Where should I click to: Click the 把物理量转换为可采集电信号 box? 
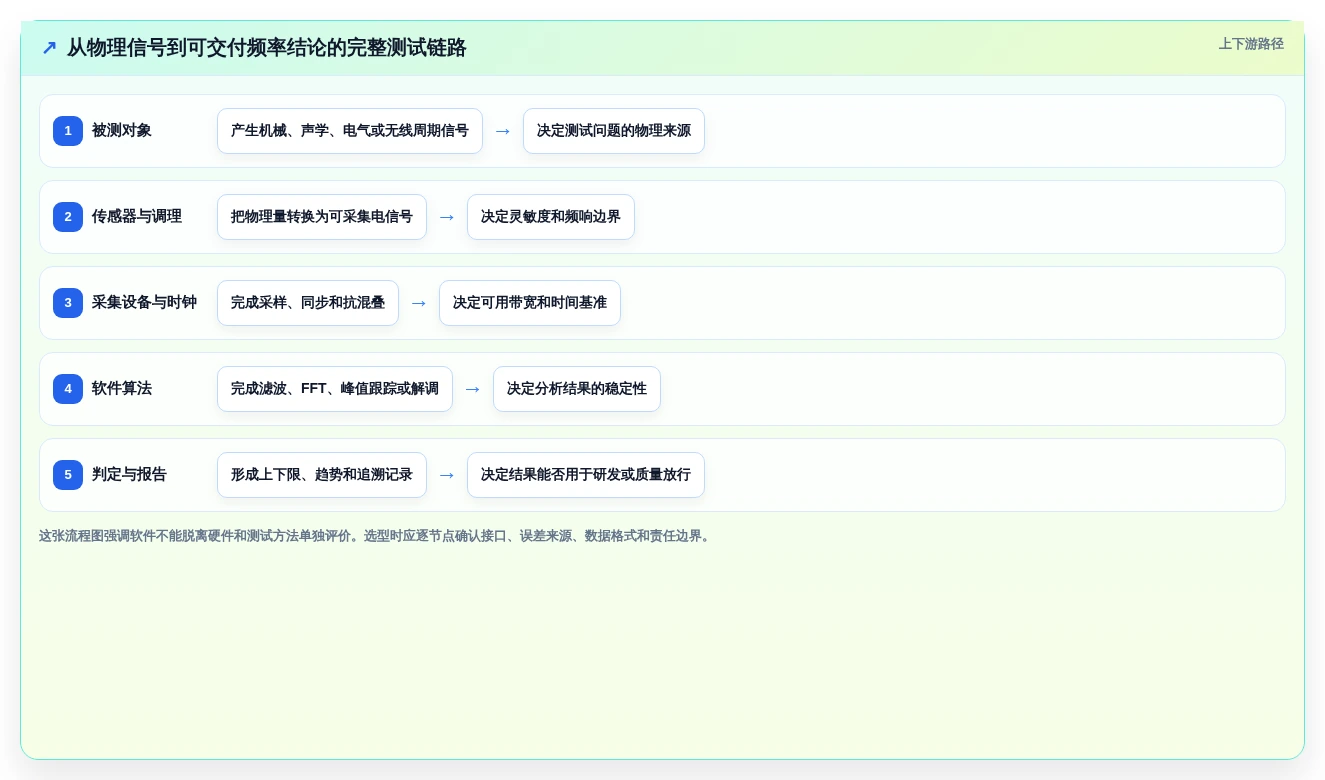pyautogui.click(x=322, y=217)
